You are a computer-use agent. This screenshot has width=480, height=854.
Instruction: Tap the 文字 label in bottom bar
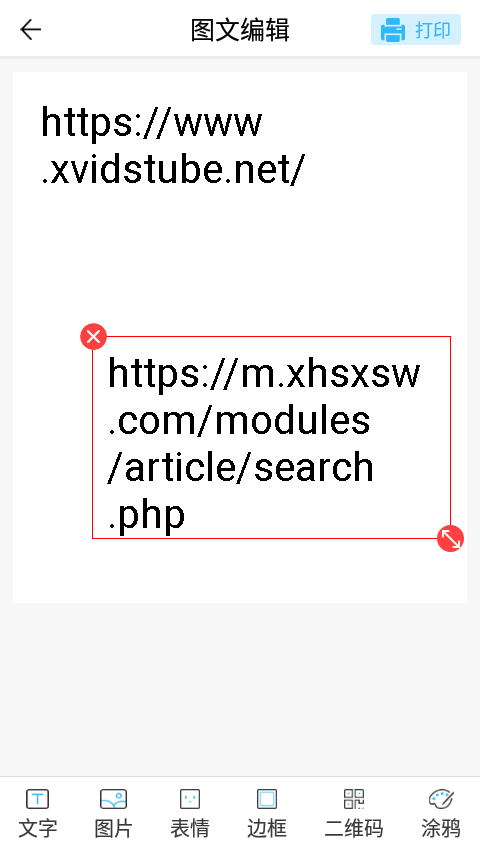pyautogui.click(x=38, y=828)
